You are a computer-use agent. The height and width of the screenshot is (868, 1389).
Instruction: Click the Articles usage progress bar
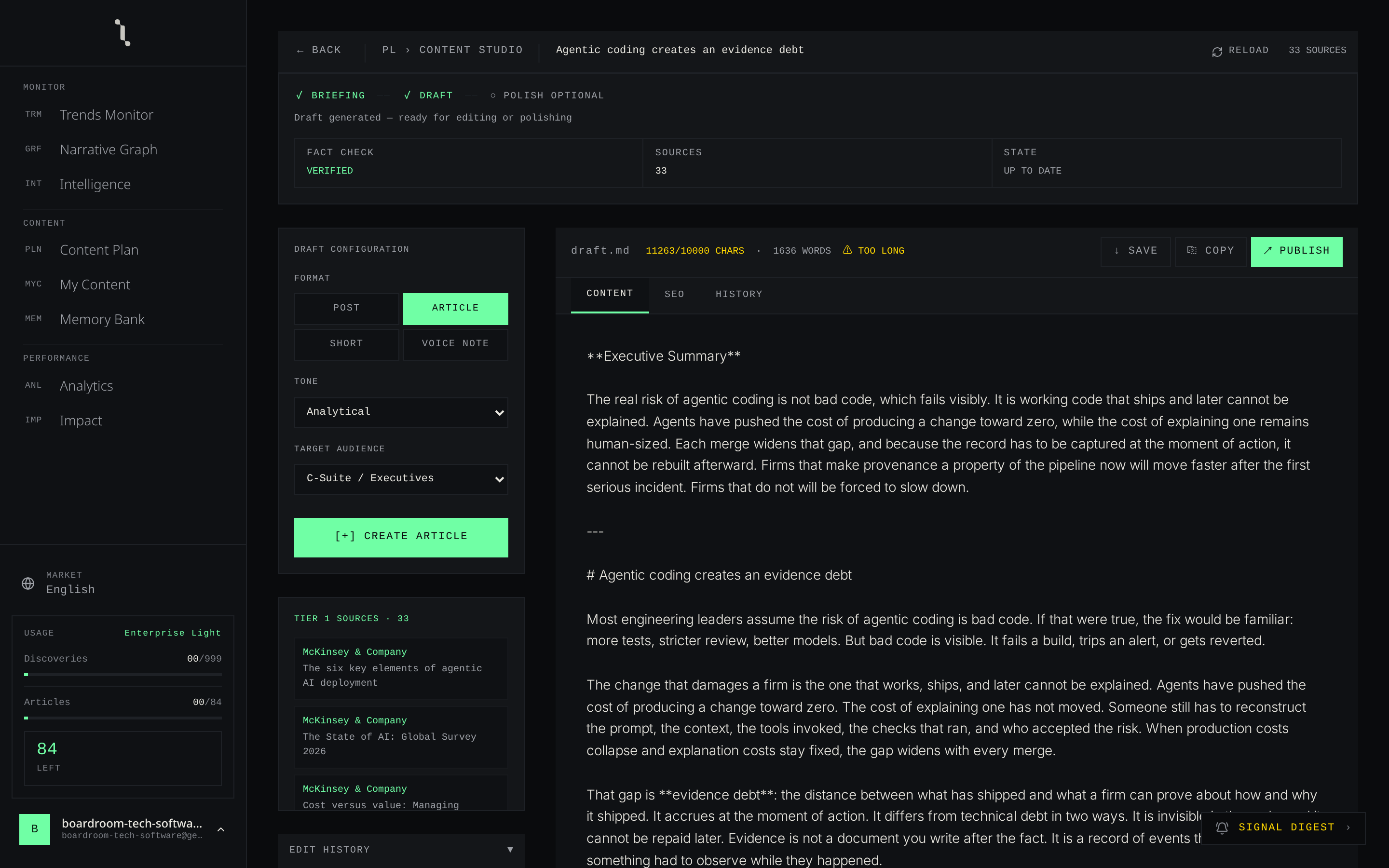pyautogui.click(x=123, y=718)
